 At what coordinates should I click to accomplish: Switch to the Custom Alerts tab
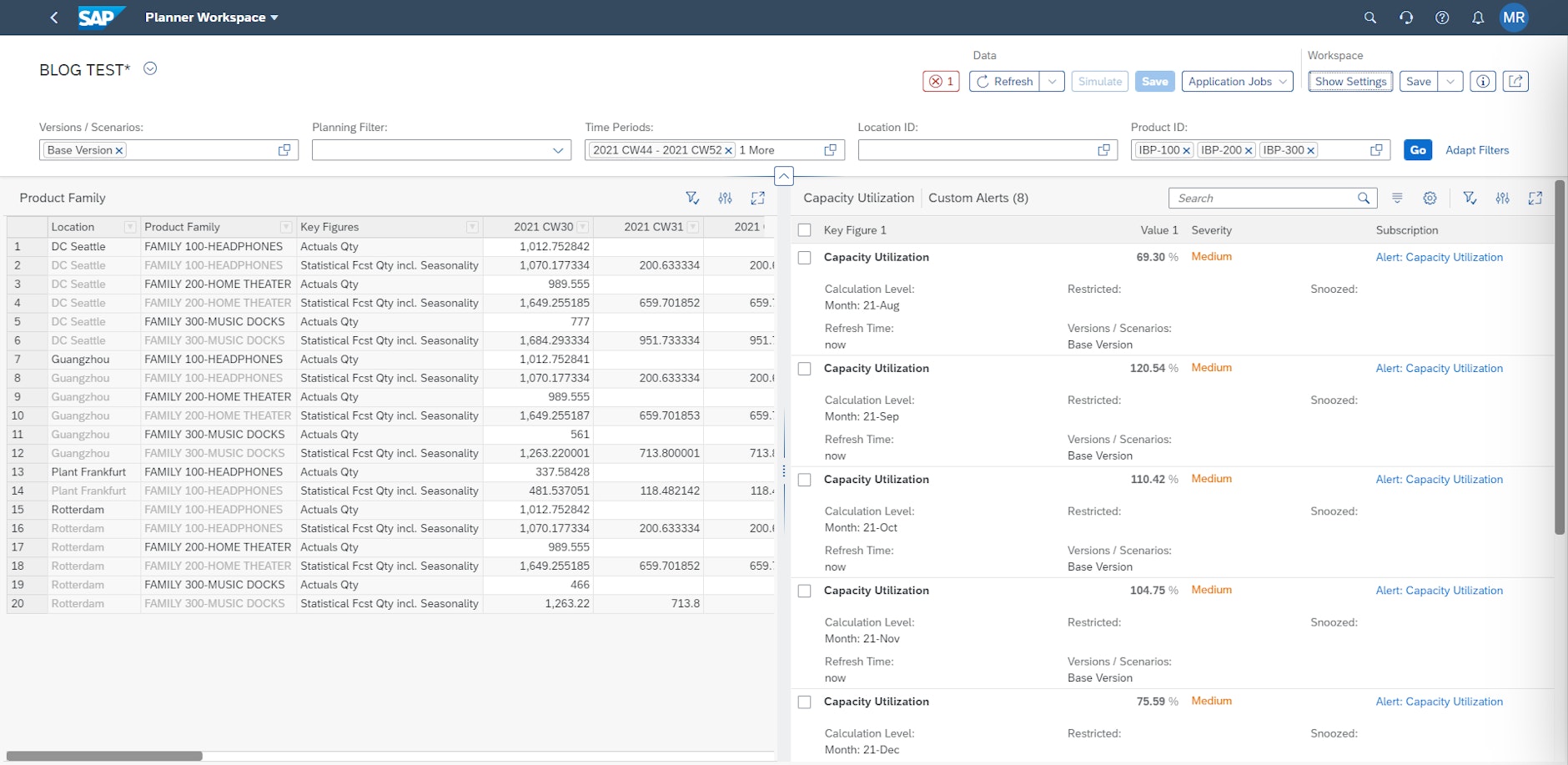(x=977, y=198)
